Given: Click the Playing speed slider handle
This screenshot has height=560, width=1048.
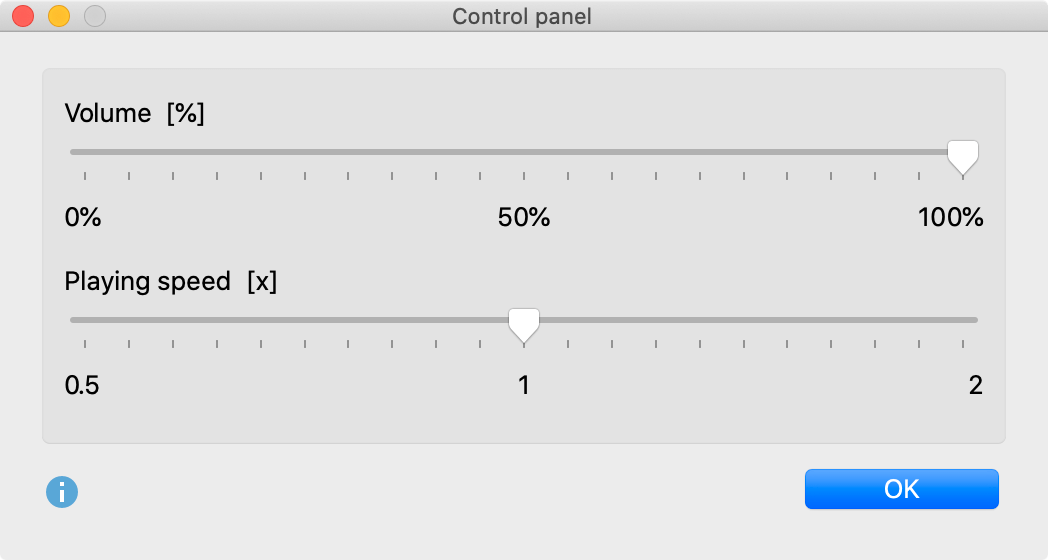Looking at the screenshot, I should pos(524,323).
